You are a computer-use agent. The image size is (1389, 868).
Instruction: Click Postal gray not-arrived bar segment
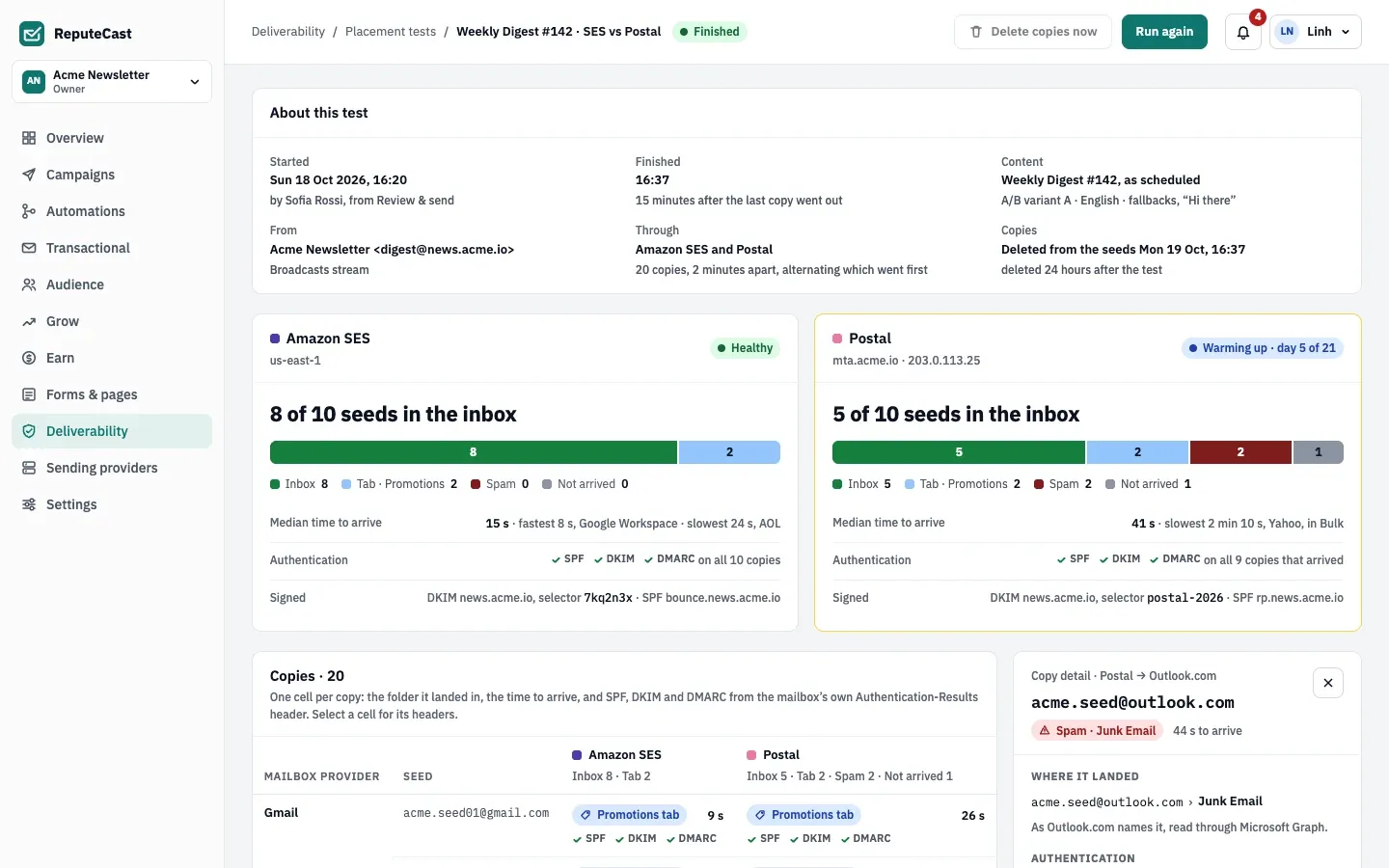click(x=1319, y=452)
